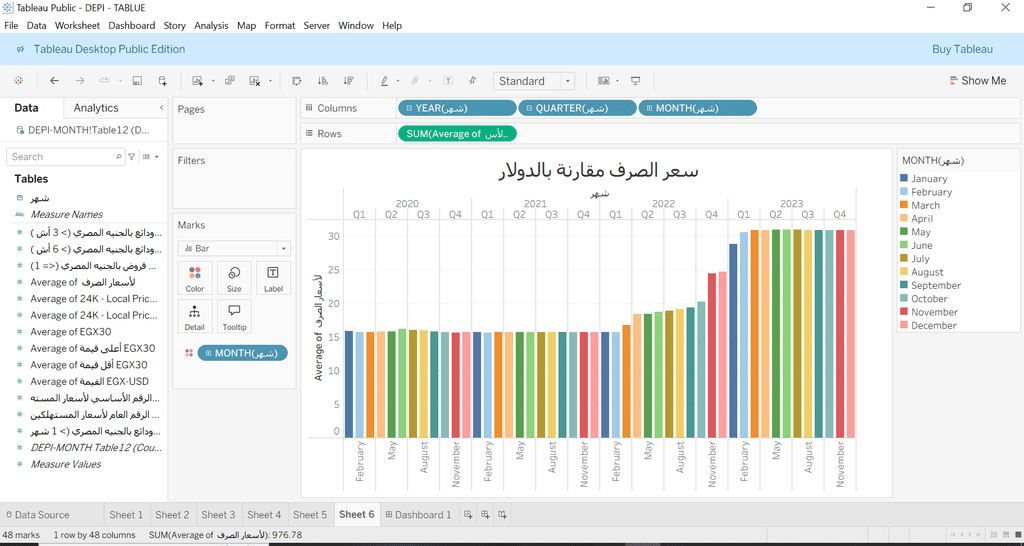Go to the Data Source tab
Screen dimensions: 1024x546
36,515
